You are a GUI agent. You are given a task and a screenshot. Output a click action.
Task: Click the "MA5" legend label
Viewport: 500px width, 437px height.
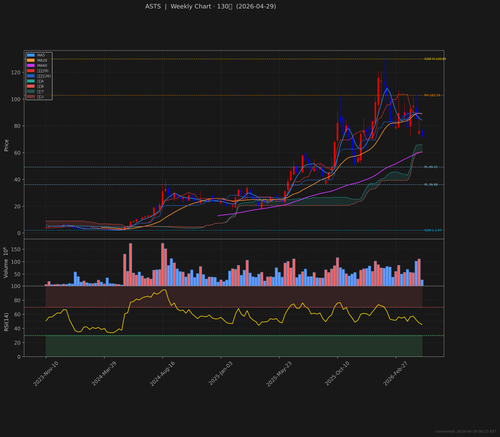pos(41,55)
